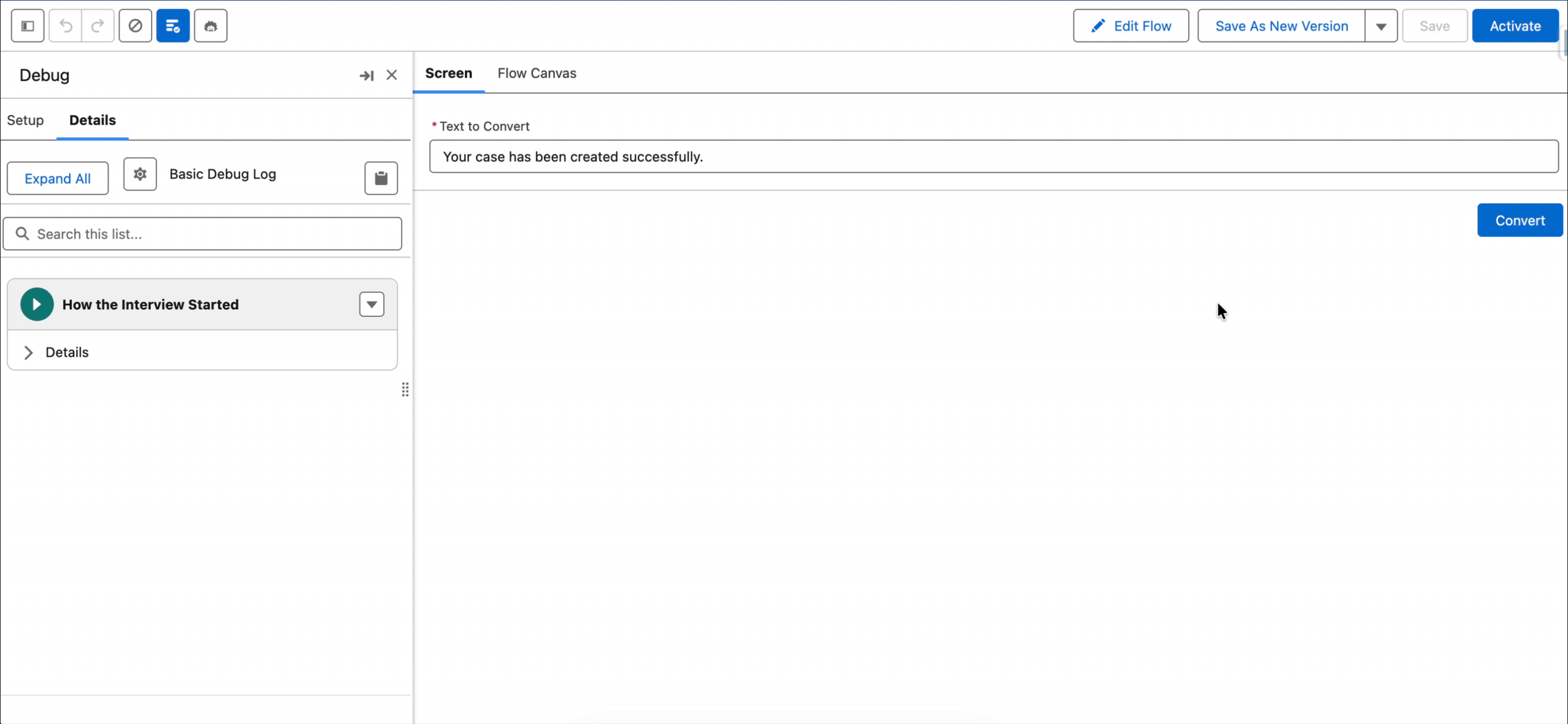Click the search magnifier icon in list search
The image size is (1568, 724).
(x=23, y=234)
